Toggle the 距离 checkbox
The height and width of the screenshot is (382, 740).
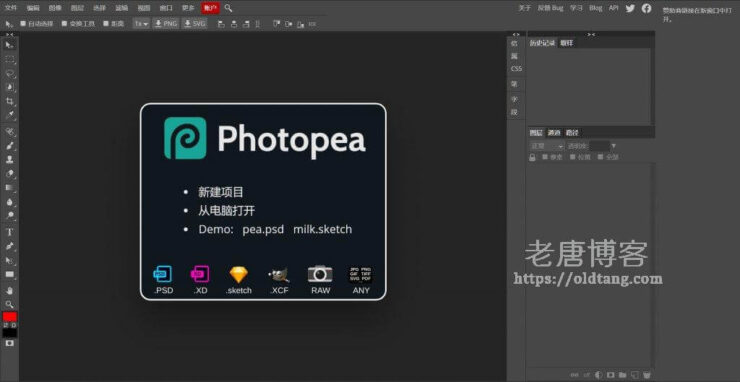point(106,23)
